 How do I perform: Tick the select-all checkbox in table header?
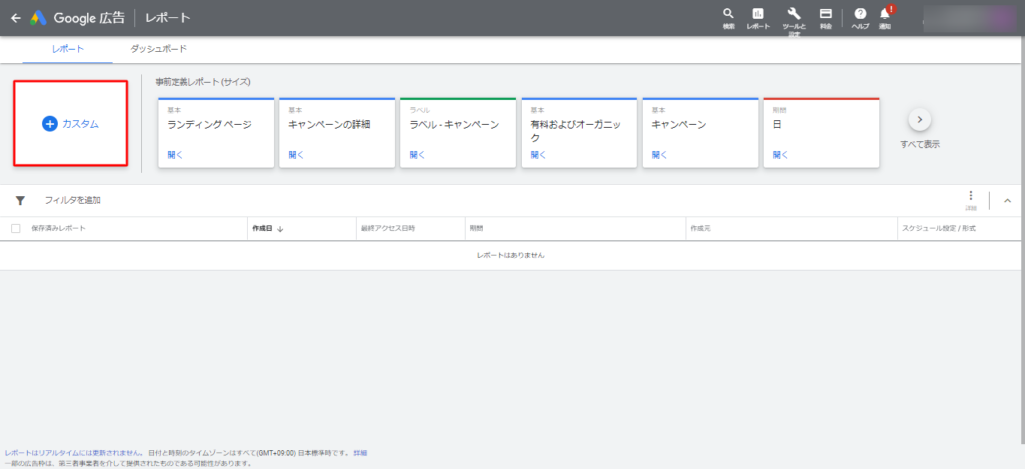pyautogui.click(x=15, y=229)
